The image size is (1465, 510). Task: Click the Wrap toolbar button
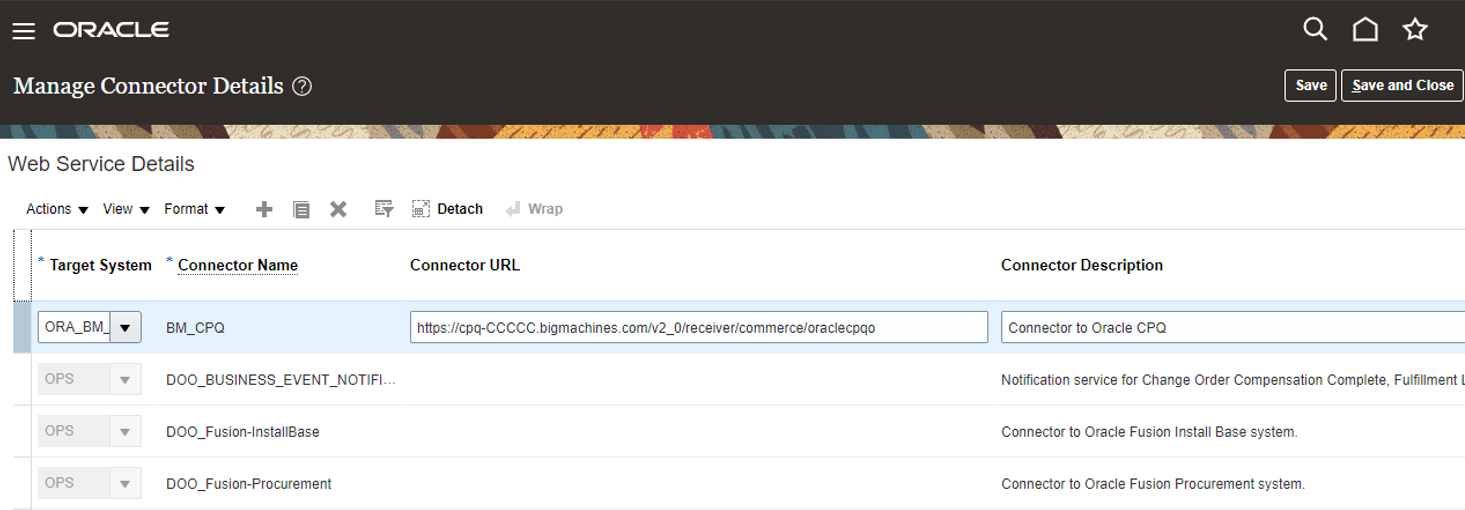pos(534,209)
